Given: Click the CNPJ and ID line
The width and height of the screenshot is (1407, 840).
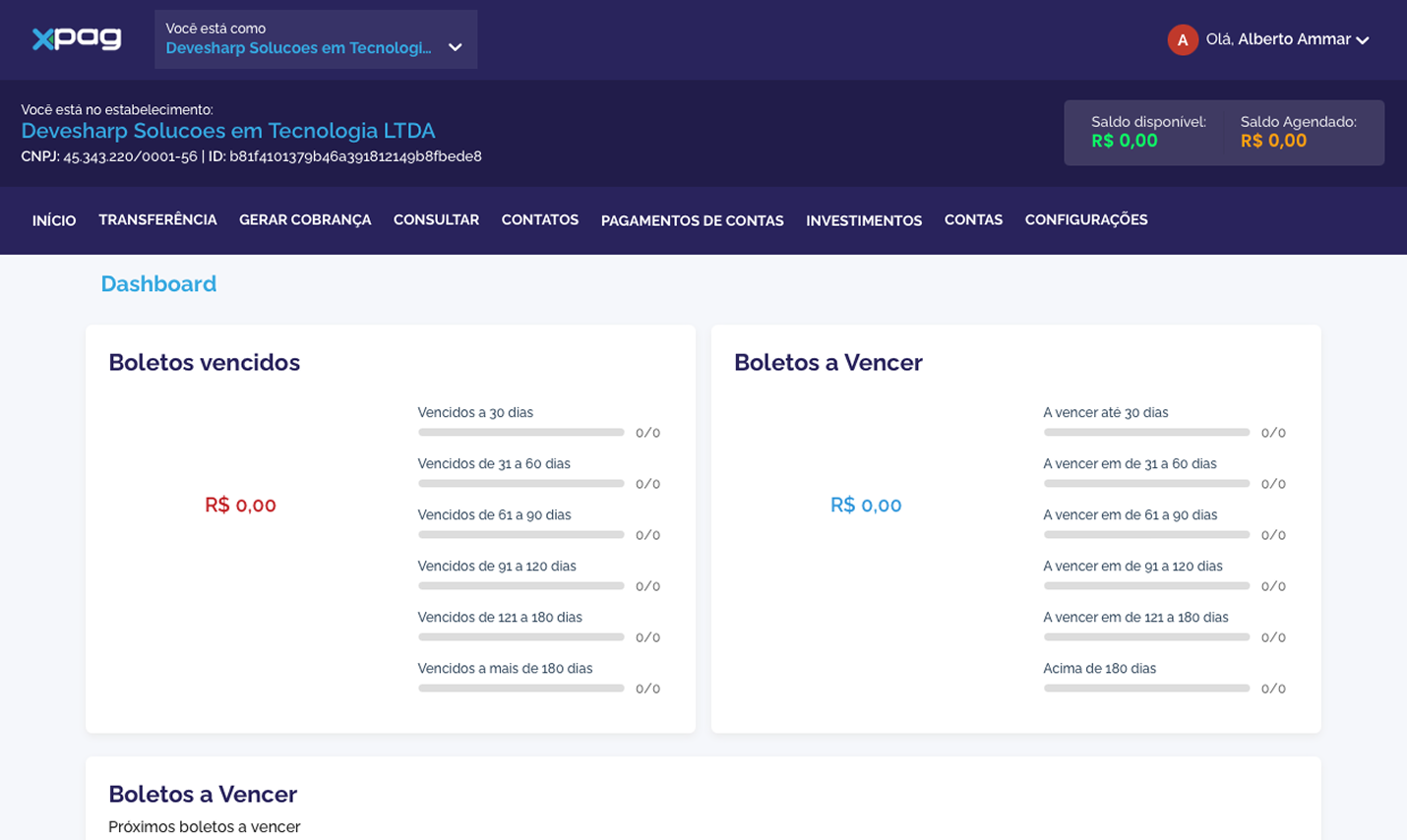Looking at the screenshot, I should [x=251, y=156].
